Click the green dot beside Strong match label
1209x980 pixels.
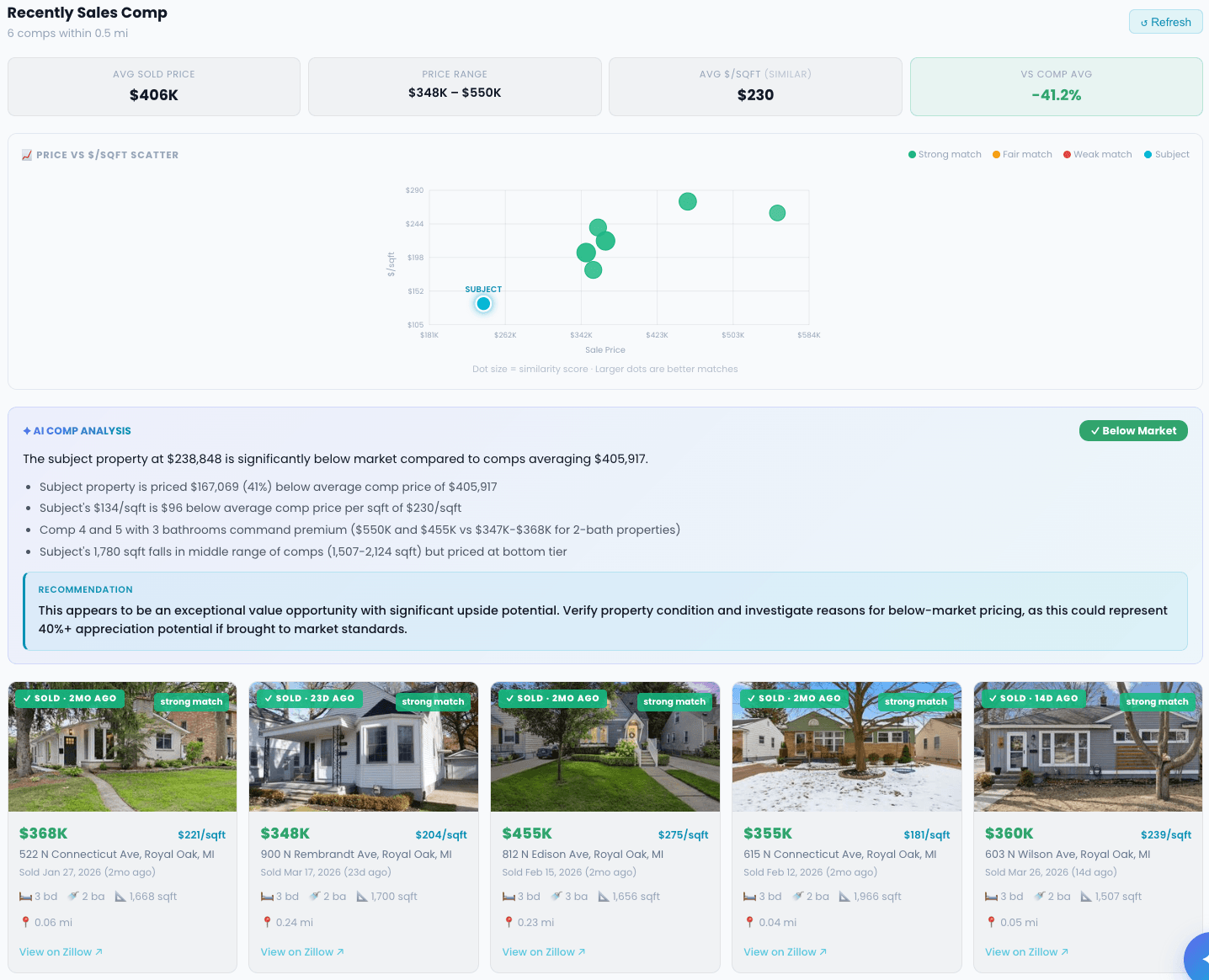point(910,154)
